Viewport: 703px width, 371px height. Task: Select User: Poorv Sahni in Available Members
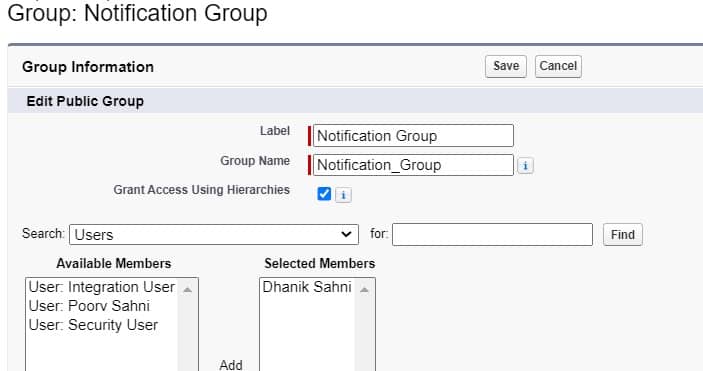coord(89,306)
